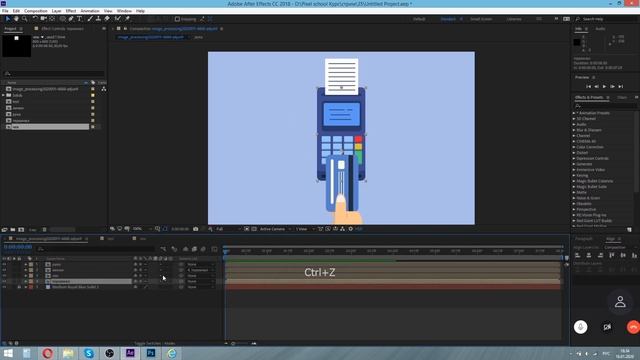
Task: Switch to the Audio panel tab
Action: [600, 29]
